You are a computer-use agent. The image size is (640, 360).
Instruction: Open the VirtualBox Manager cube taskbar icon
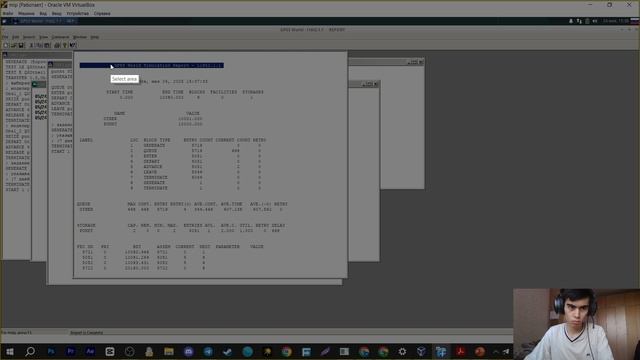[x=421, y=351]
